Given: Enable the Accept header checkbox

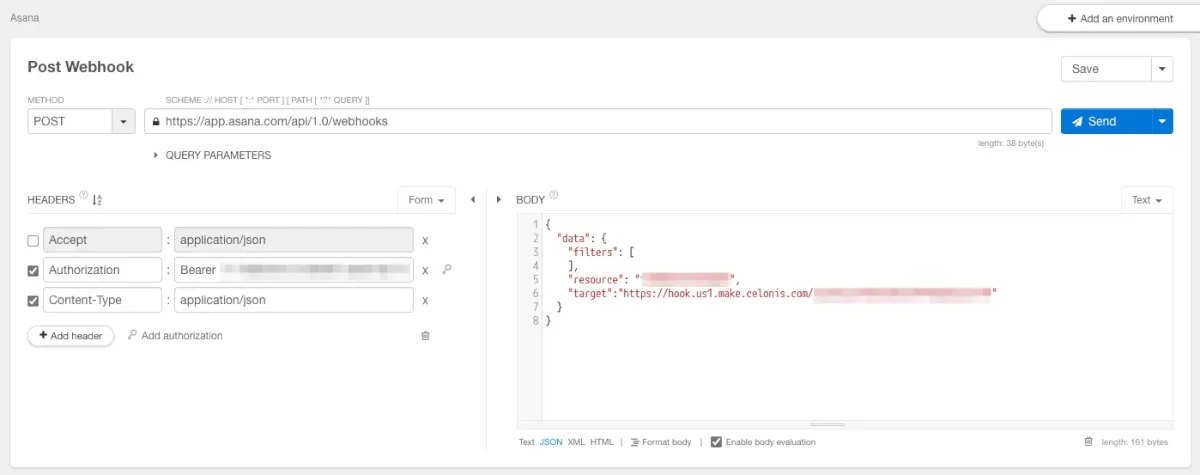Looking at the screenshot, I should pos(34,241).
